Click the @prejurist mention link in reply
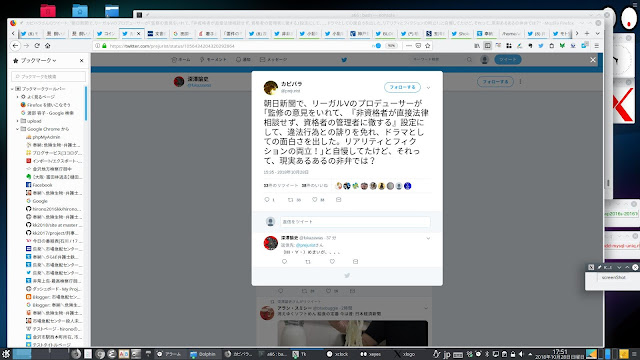The height and width of the screenshot is (360, 640). (x=306, y=245)
